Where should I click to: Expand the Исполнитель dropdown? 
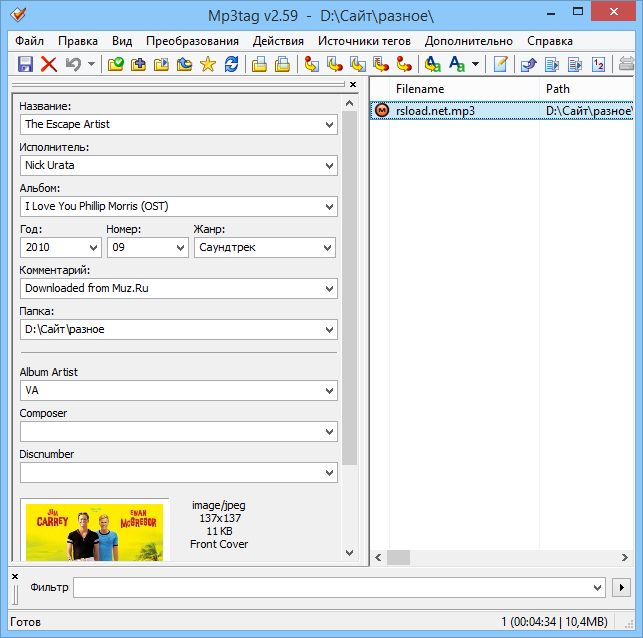[x=329, y=166]
